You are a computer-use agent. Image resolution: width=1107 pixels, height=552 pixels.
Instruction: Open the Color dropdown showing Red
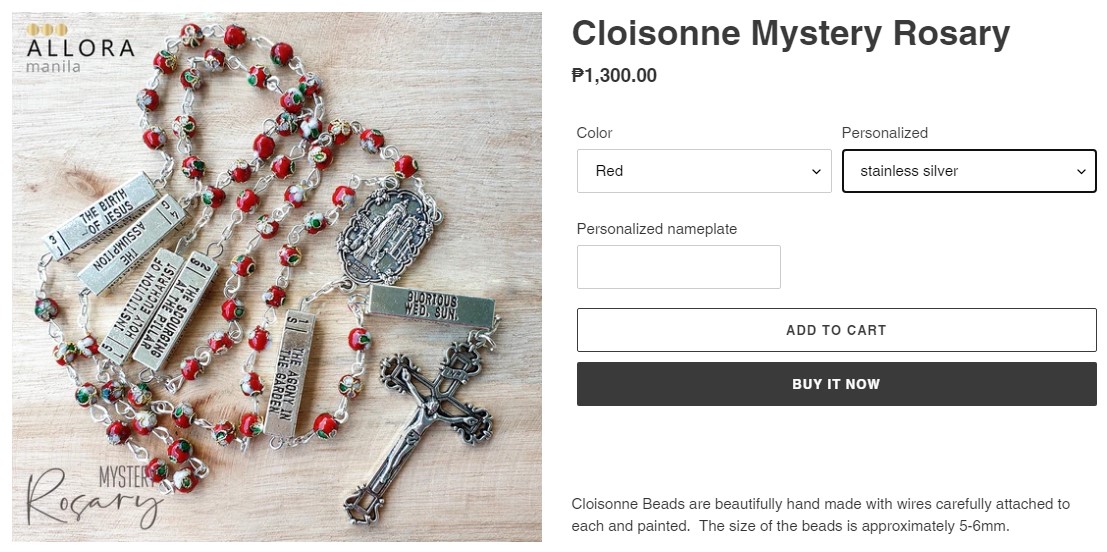pyautogui.click(x=703, y=171)
